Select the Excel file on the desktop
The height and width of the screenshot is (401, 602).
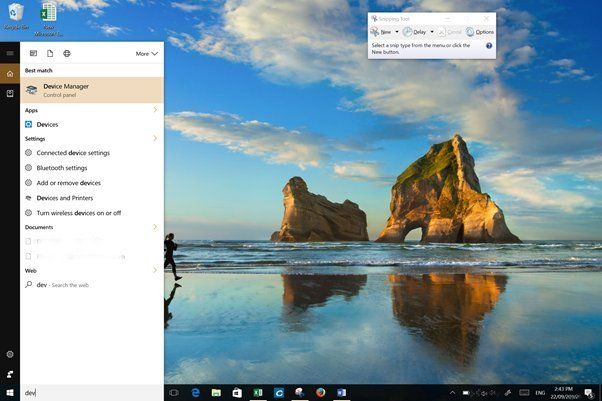49,19
